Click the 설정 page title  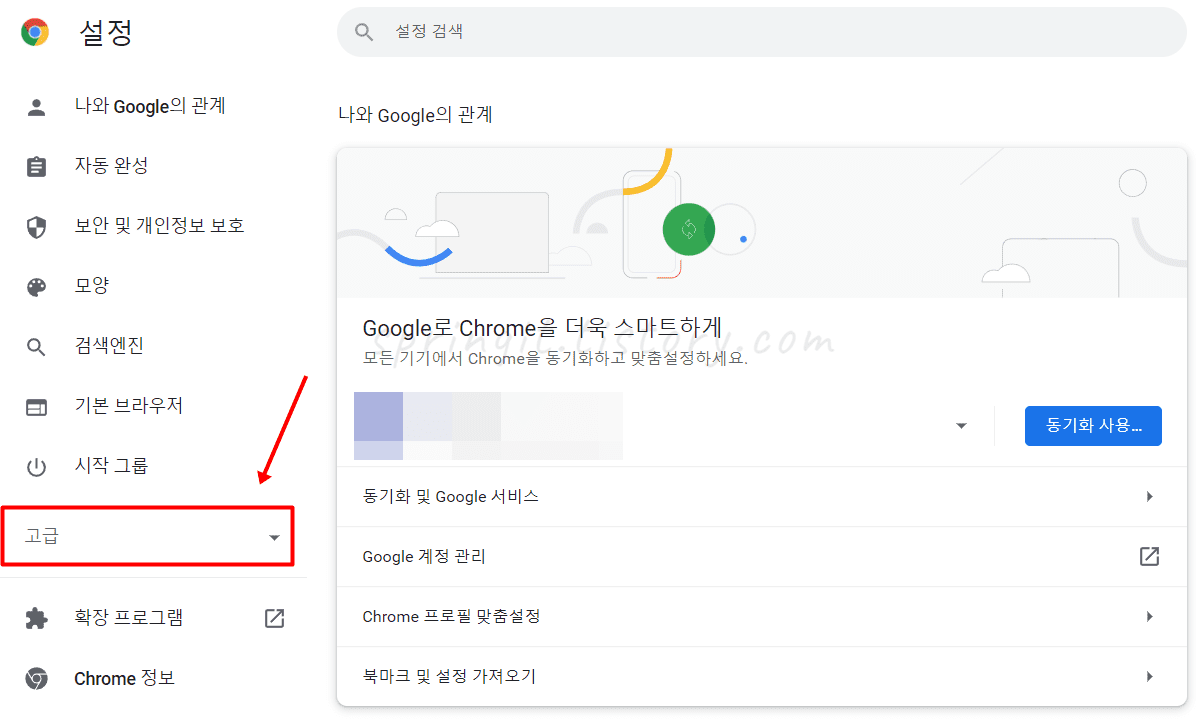tap(106, 32)
